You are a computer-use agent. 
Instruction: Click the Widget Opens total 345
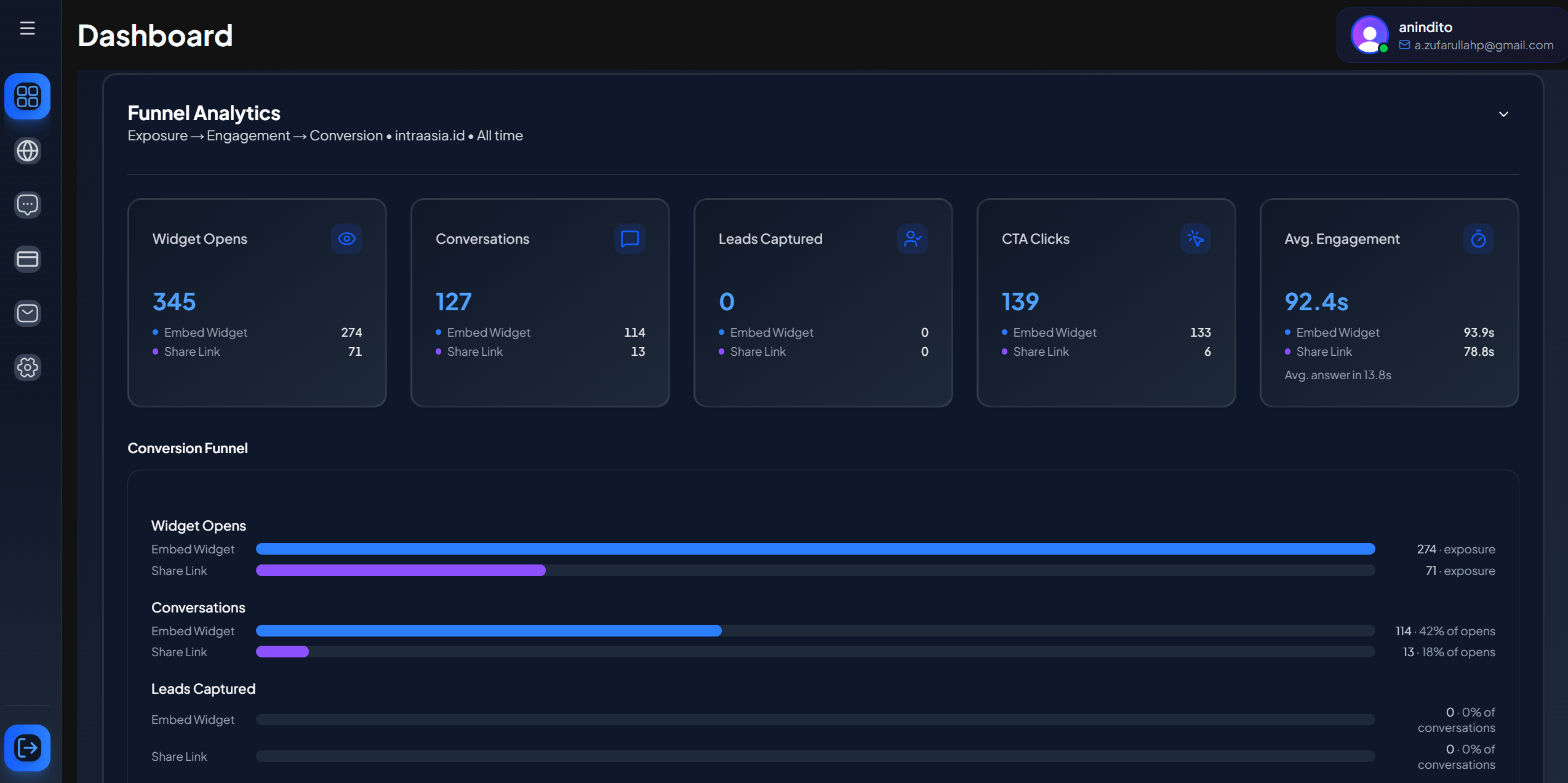174,302
